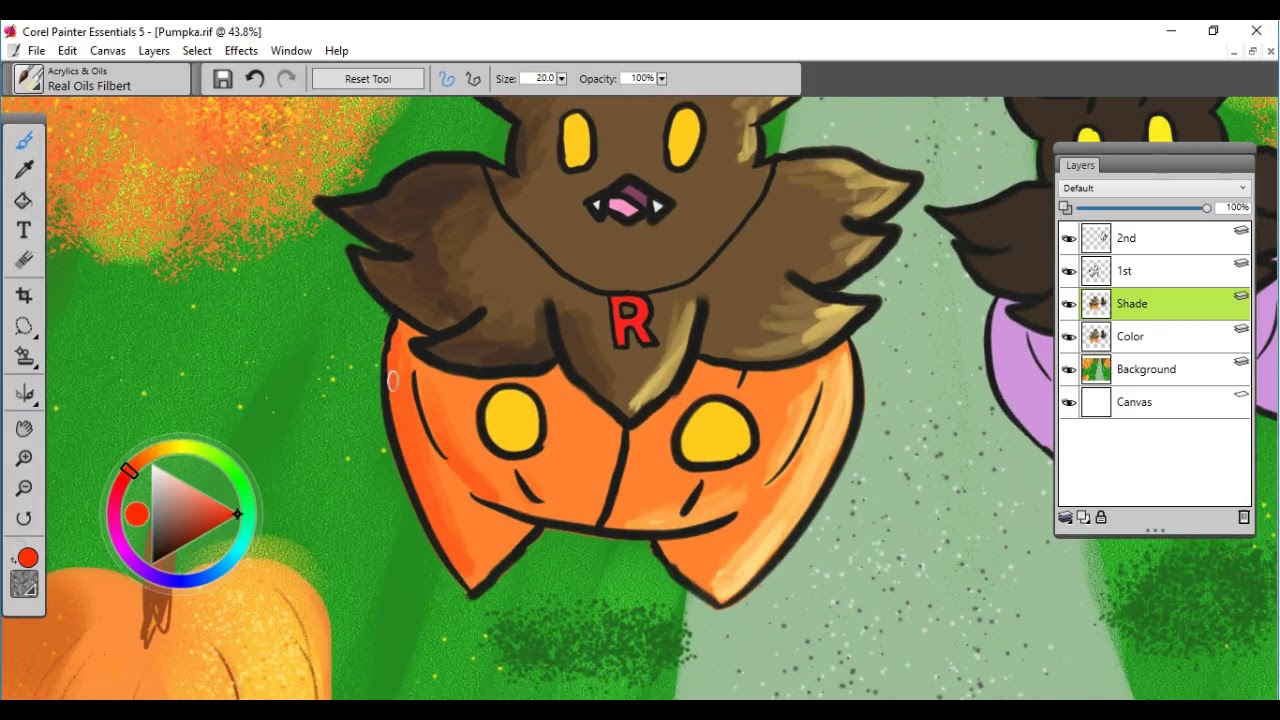Click the layer opacity slider
Screen dimensions: 1280x720
(x=1143, y=208)
